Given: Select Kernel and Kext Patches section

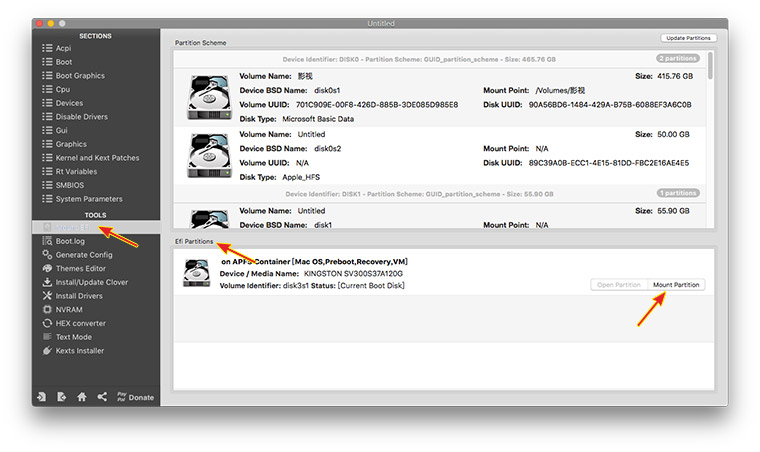Looking at the screenshot, I should tap(95, 157).
